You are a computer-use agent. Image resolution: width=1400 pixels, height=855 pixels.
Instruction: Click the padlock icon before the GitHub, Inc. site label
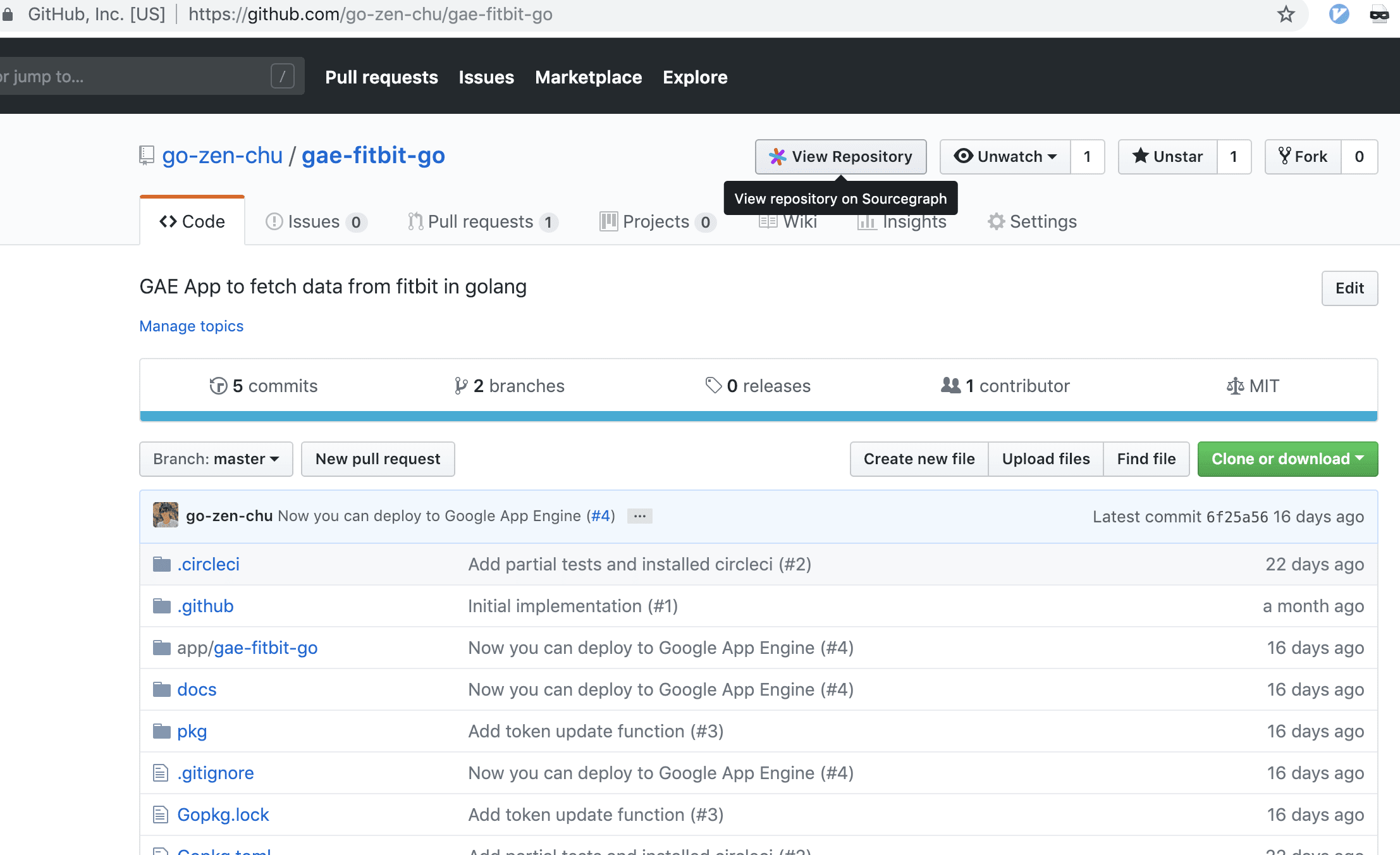(8, 14)
